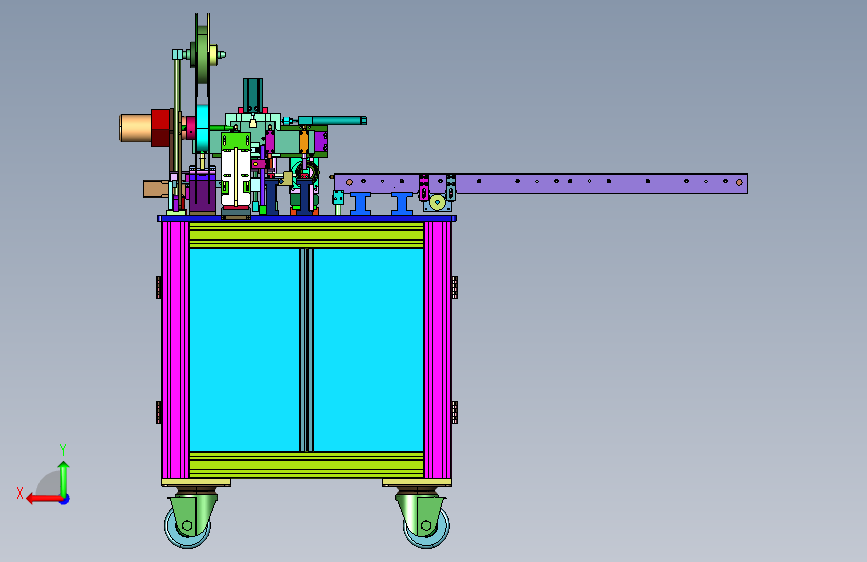Screen dimensions: 867x562
Task: Select the yellow roller beneath the purple rail
Action: (x=437, y=202)
